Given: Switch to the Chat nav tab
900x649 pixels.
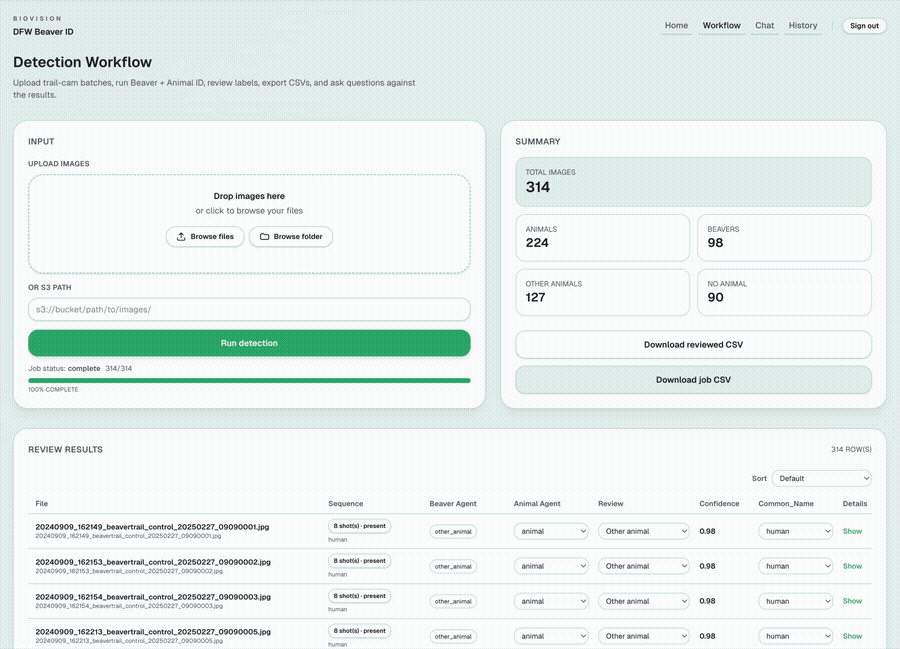Looking at the screenshot, I should 764,26.
